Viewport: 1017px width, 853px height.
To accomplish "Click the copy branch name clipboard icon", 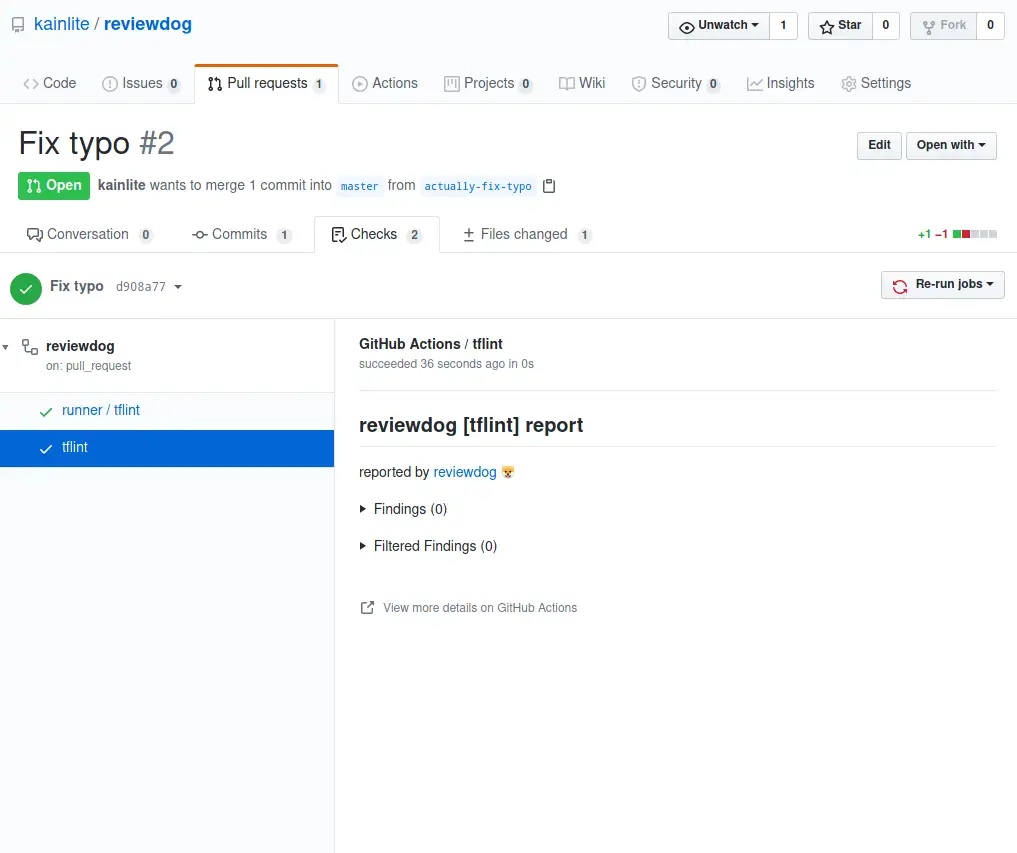I will pyautogui.click(x=549, y=186).
